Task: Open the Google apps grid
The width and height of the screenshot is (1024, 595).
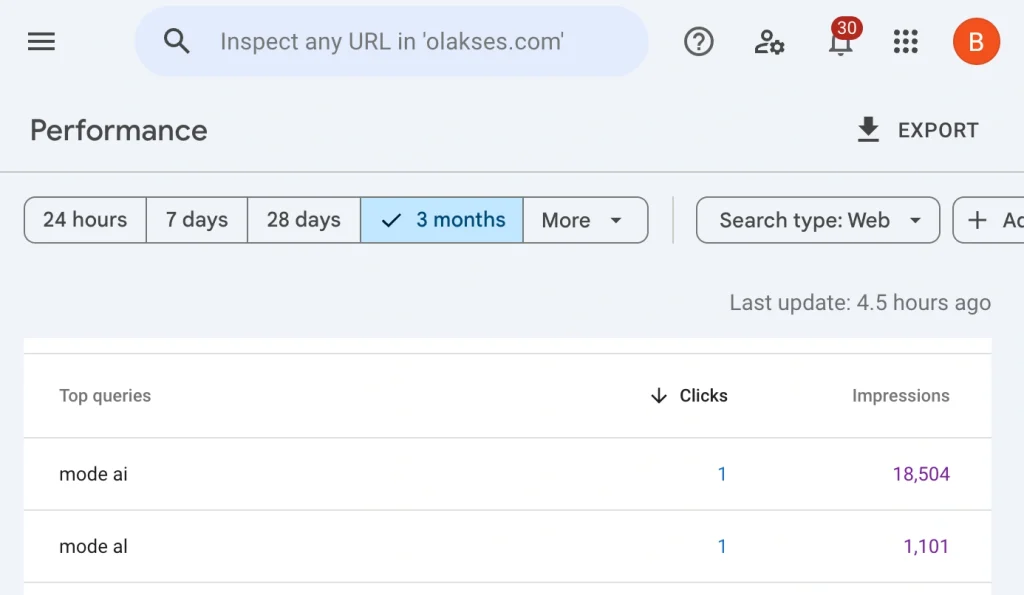Action: tap(905, 41)
